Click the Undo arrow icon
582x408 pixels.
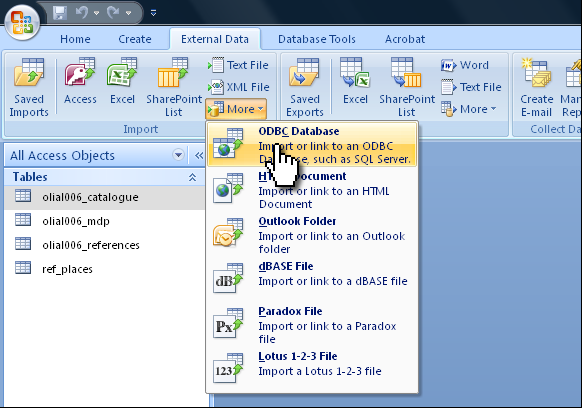[82, 13]
